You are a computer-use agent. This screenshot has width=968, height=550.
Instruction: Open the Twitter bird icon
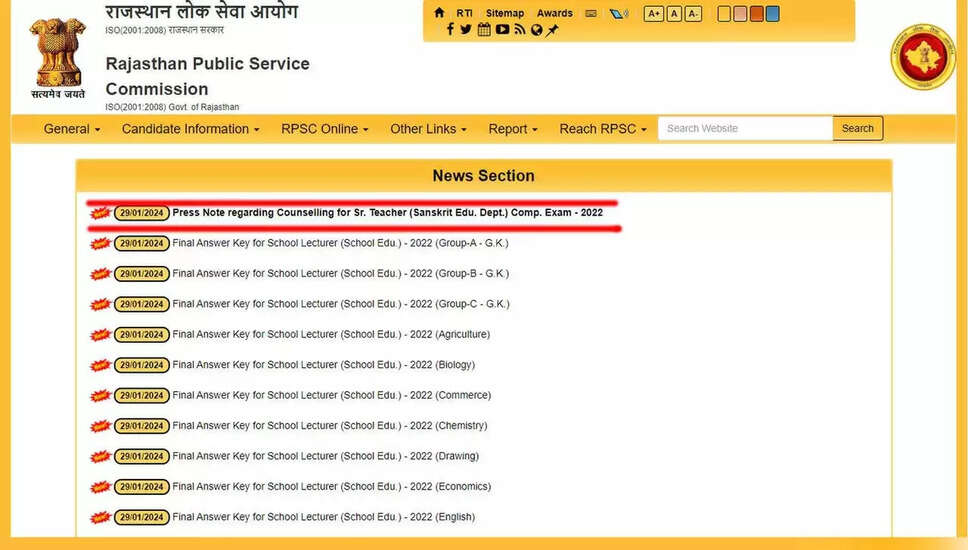[x=466, y=30]
